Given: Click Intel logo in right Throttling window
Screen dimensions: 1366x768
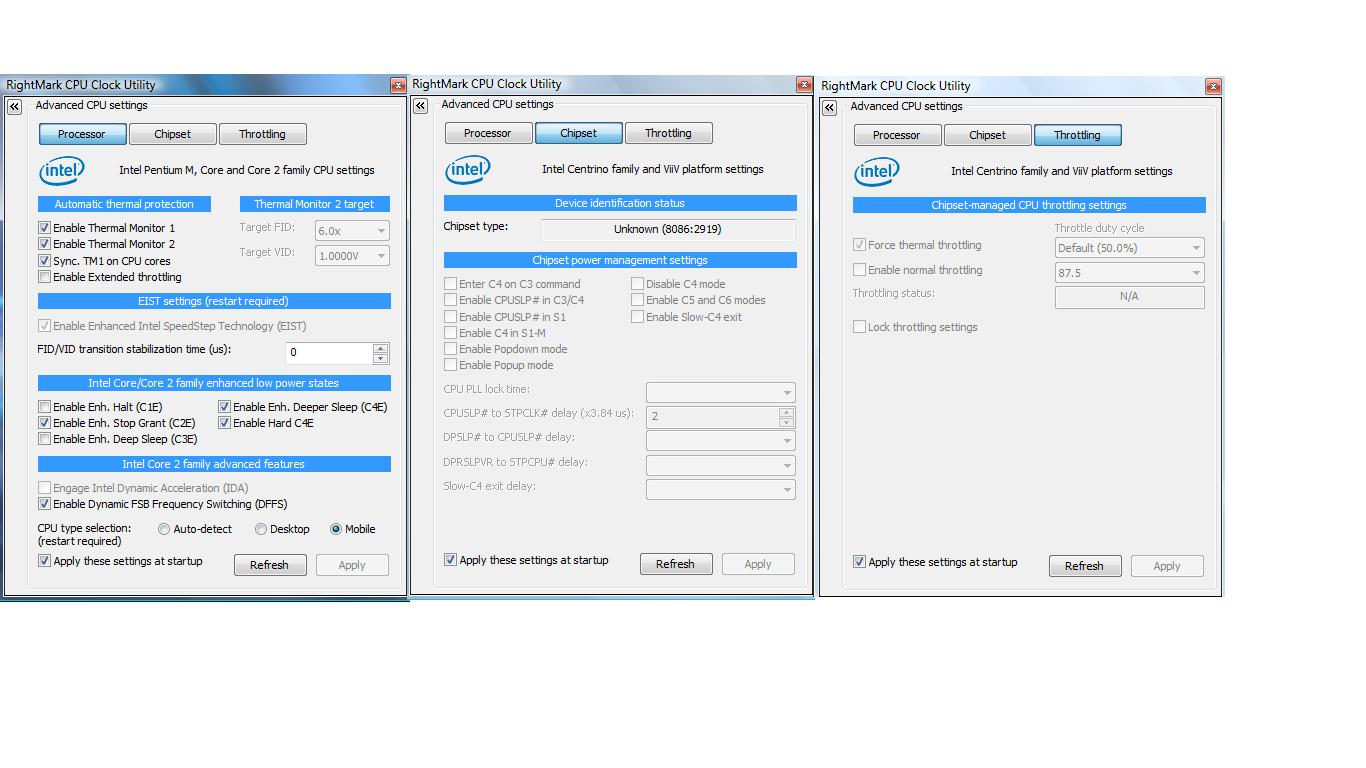Looking at the screenshot, I should pyautogui.click(x=877, y=172).
